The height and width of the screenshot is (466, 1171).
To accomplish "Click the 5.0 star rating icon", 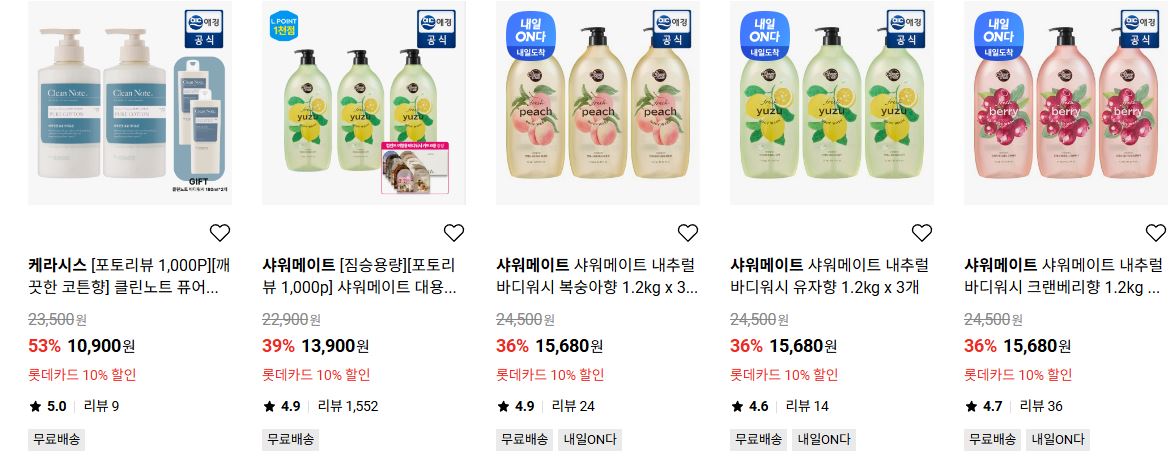I will 35,406.
